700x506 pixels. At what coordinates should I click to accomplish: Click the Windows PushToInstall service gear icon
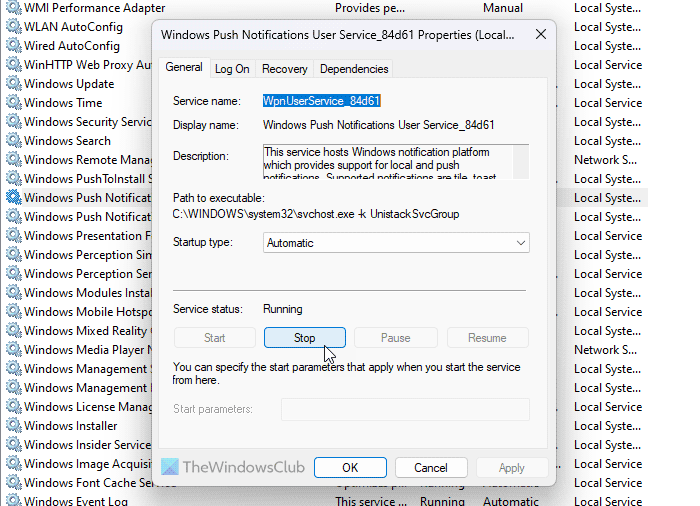14,179
